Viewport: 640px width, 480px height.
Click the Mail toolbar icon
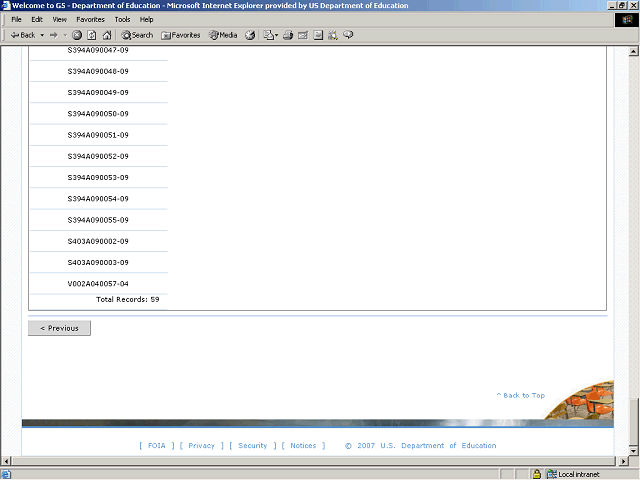[270, 35]
